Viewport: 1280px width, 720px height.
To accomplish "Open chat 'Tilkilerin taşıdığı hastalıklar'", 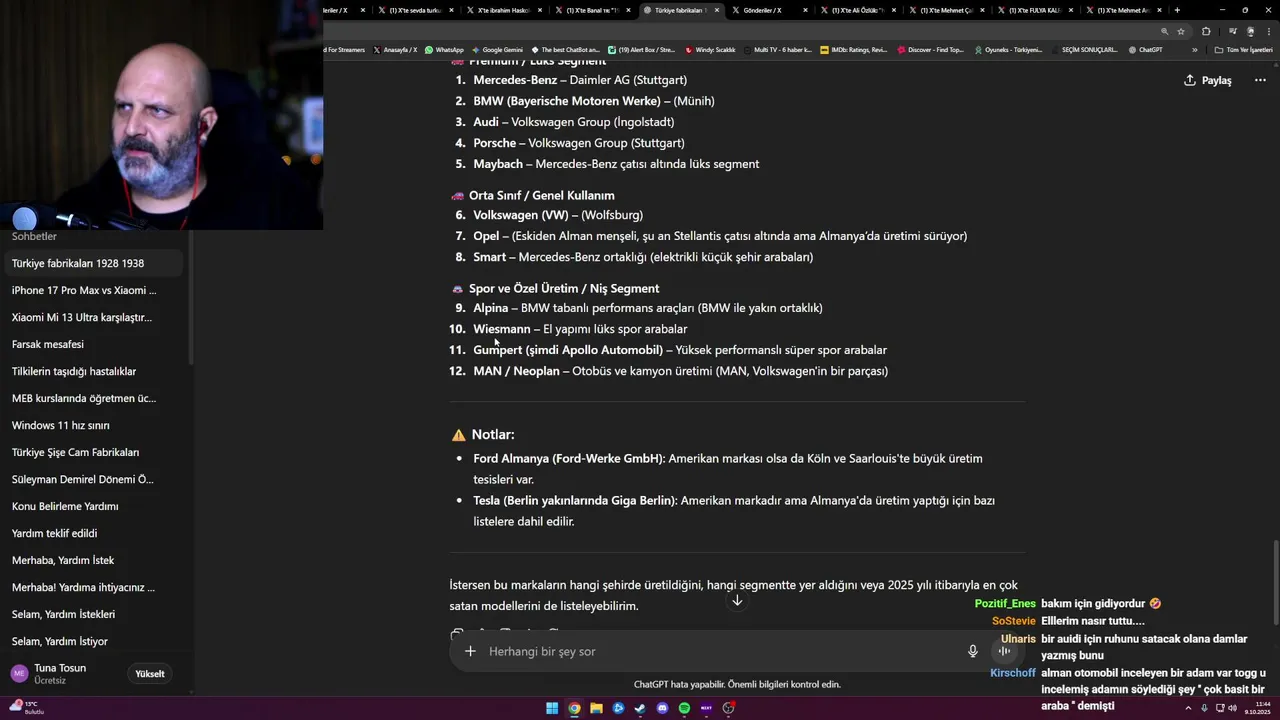I will (x=92, y=371).
